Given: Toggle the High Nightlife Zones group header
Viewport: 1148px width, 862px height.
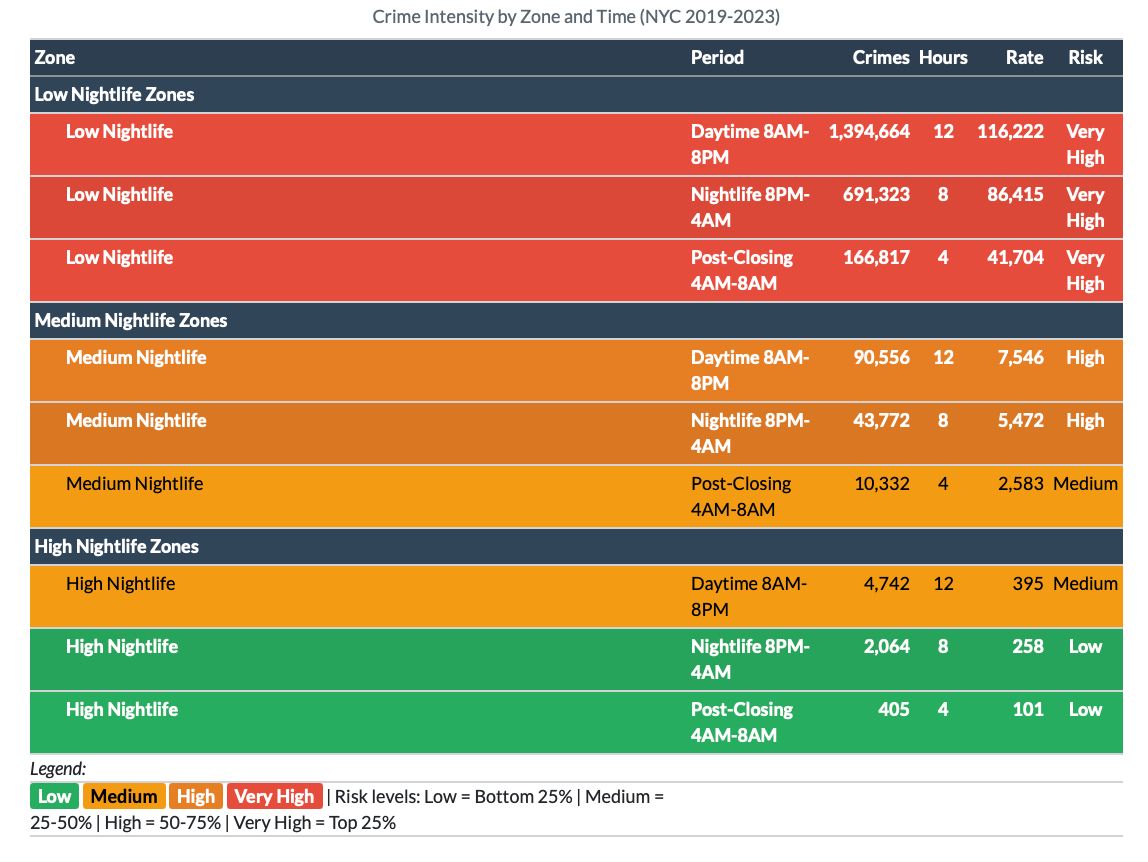Looking at the screenshot, I should point(117,547).
